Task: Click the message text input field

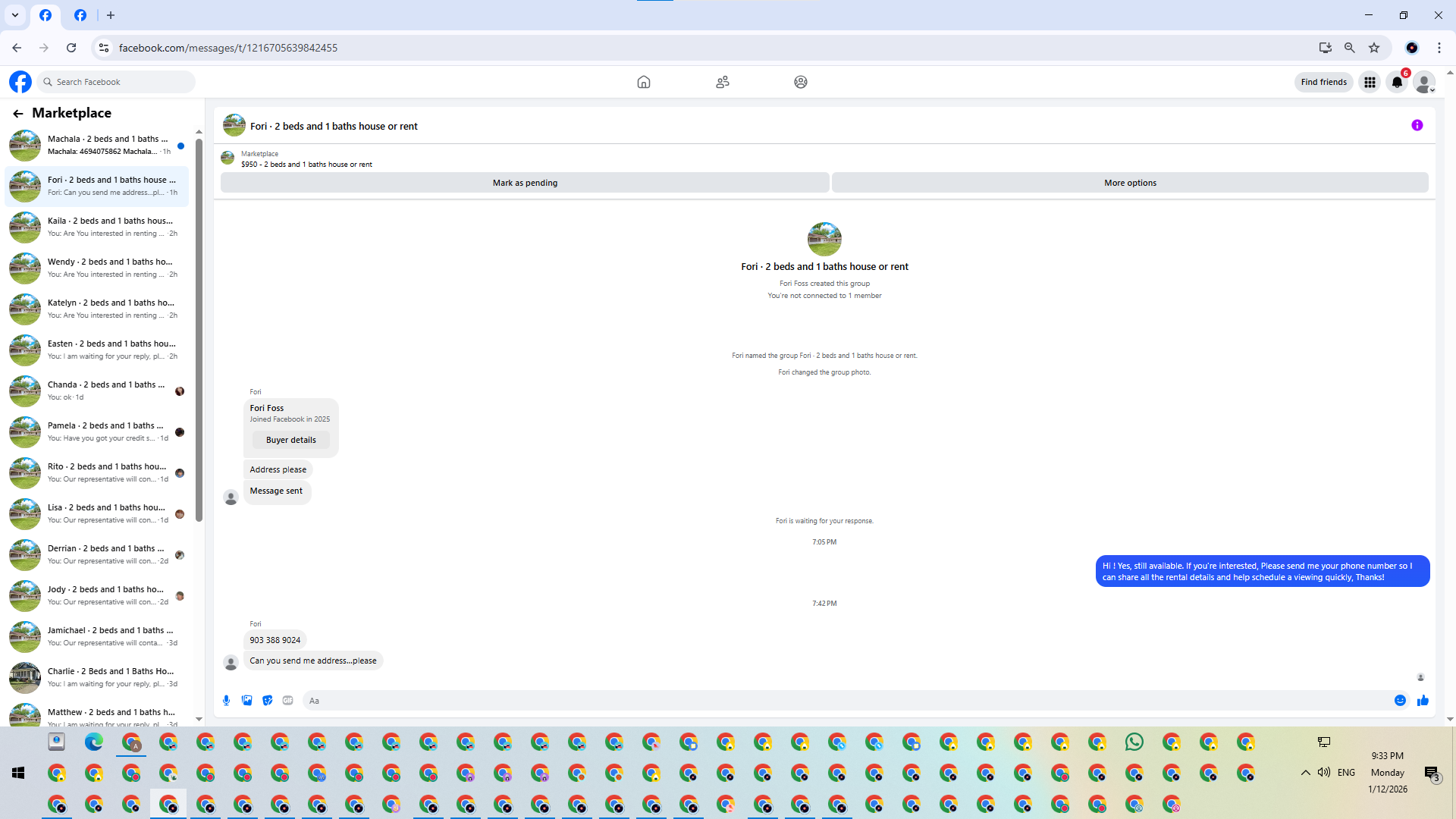Action: 834,701
